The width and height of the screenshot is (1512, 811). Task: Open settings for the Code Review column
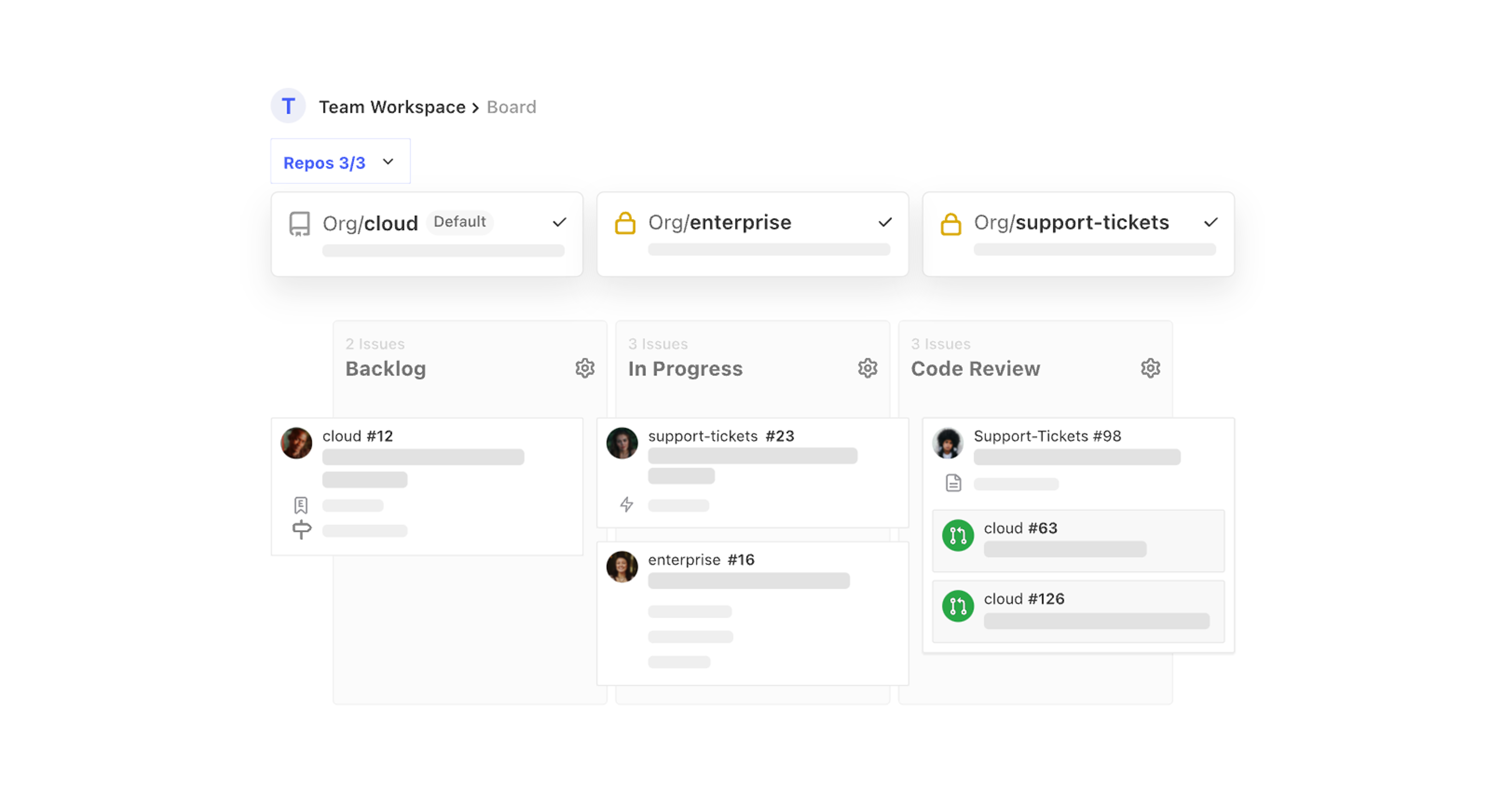coord(1150,368)
